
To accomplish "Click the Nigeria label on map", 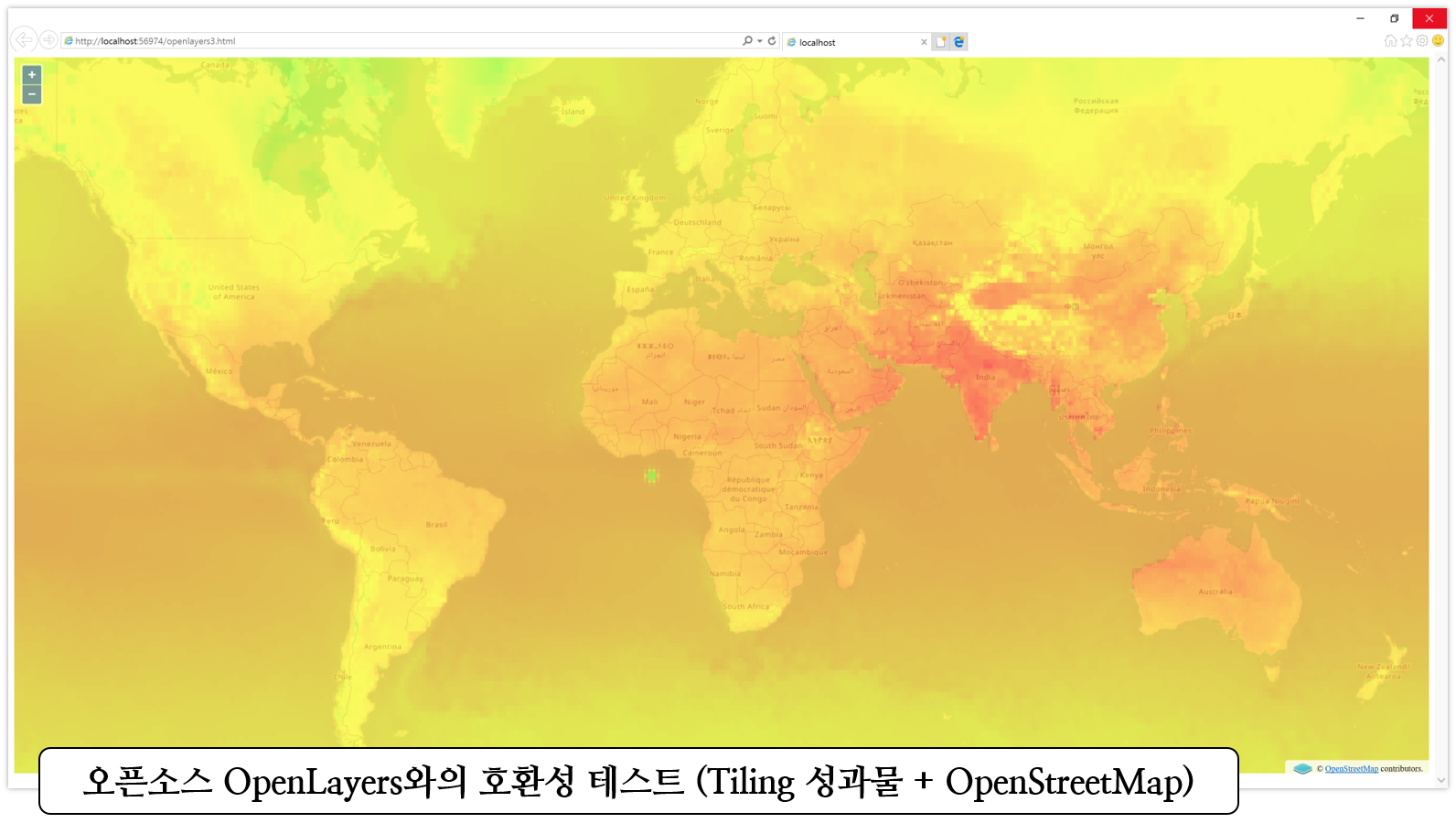I will coord(687,436).
